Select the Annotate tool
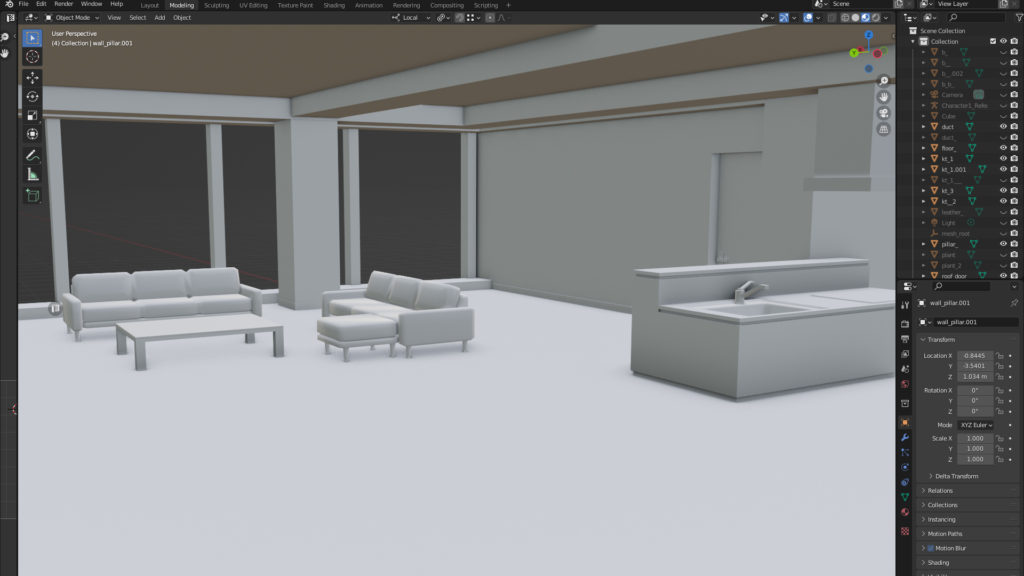Image resolution: width=1024 pixels, height=576 pixels. pos(32,155)
